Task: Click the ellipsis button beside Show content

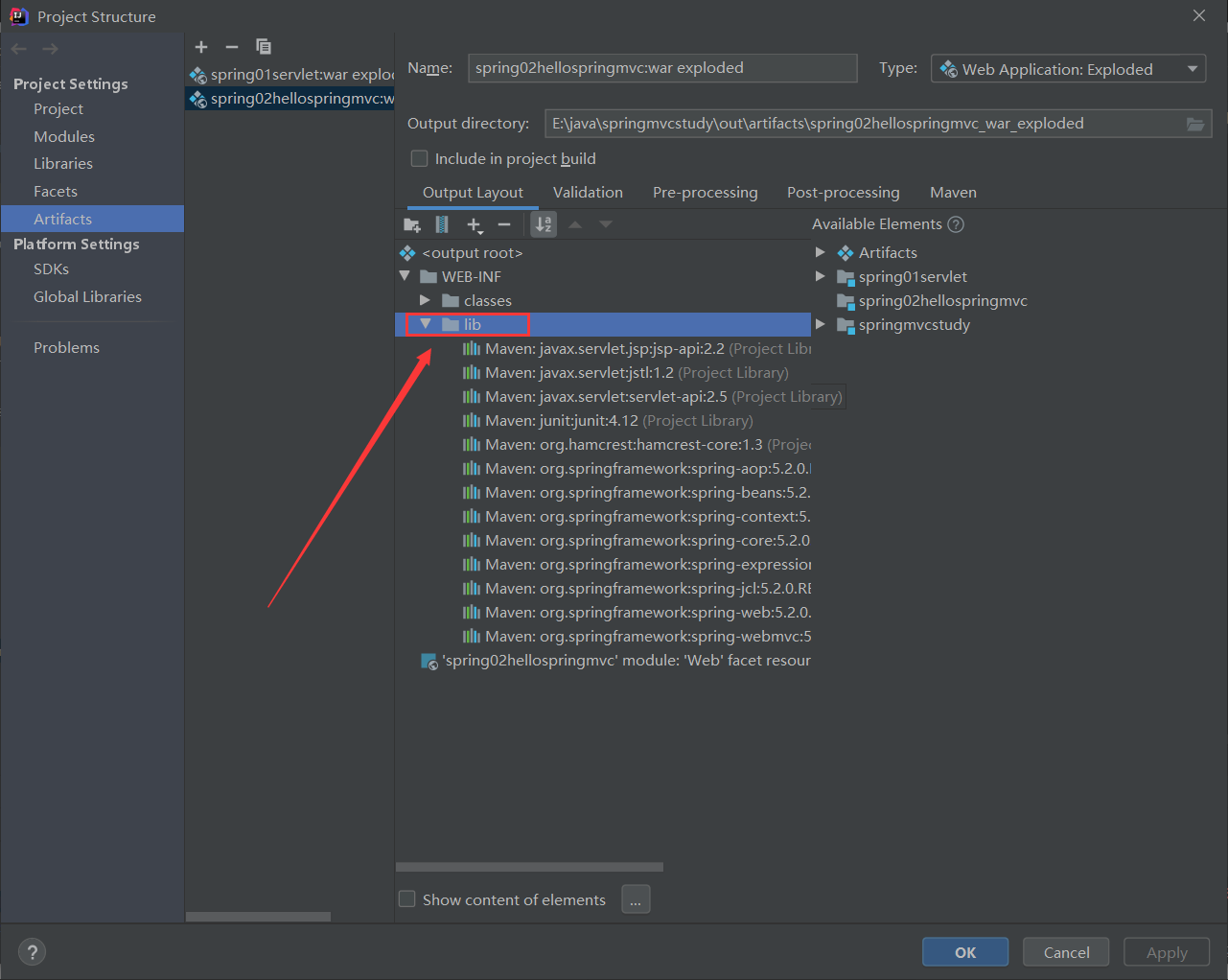Action: click(x=636, y=899)
